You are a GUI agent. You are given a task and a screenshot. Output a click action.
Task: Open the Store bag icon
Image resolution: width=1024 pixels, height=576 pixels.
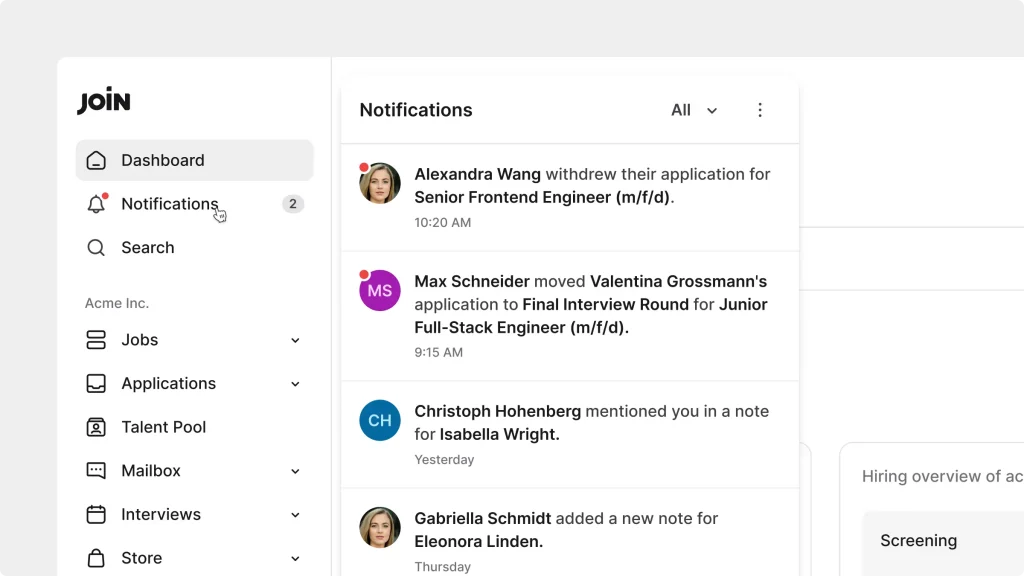click(x=96, y=558)
